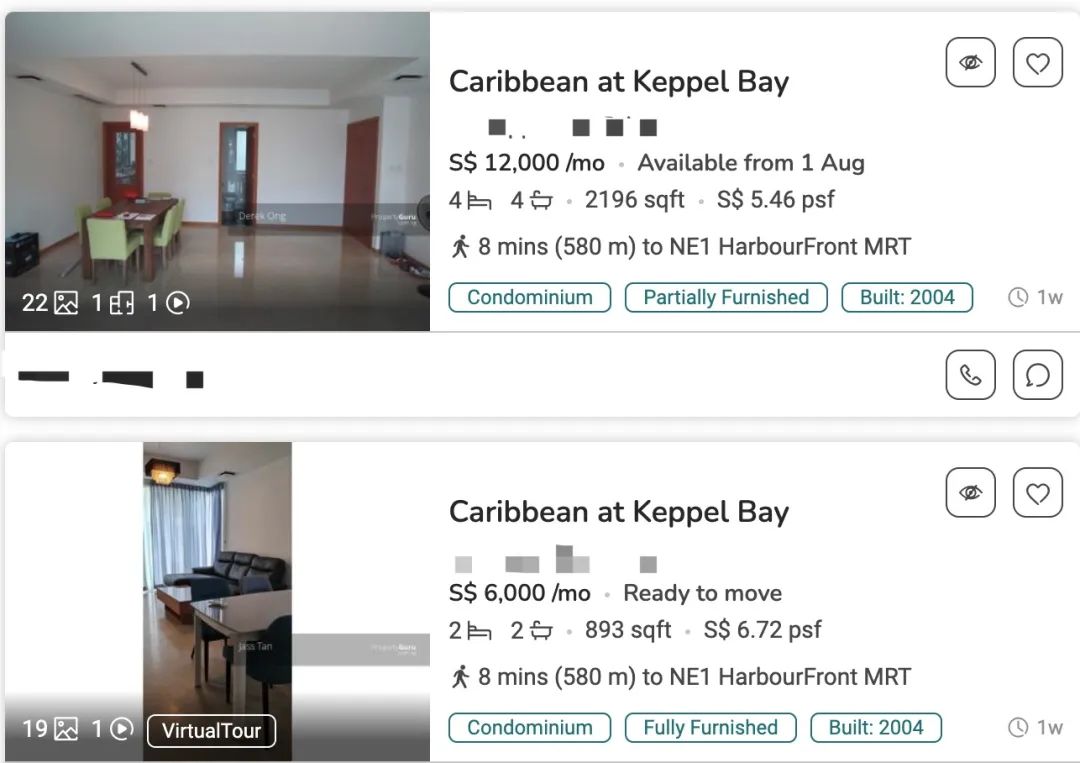Screen dimensions: 1080x763
Task: Click the Built: 2004 tag on second listing
Action: (875, 727)
